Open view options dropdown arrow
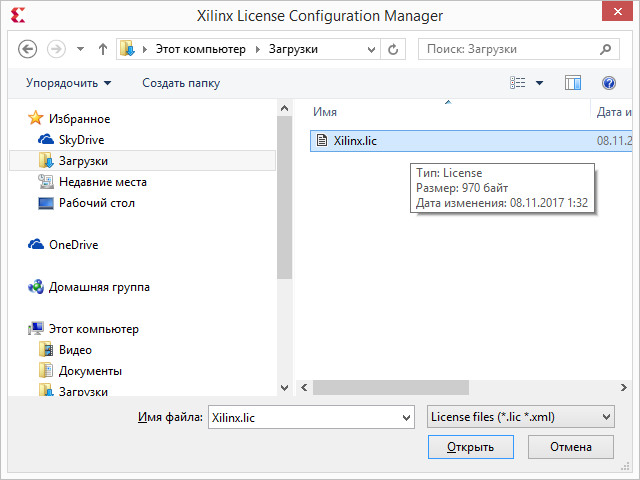The height and width of the screenshot is (480, 640). pos(539,83)
